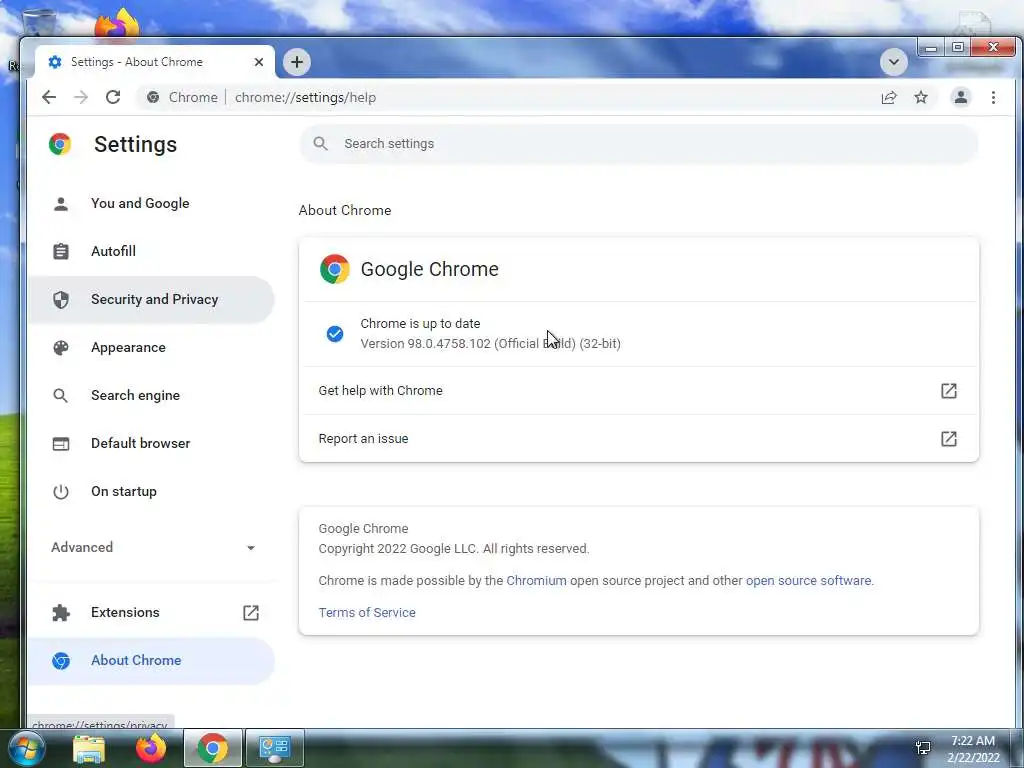Click the palette icon beside Appearance
The image size is (1024, 768).
[x=61, y=347]
